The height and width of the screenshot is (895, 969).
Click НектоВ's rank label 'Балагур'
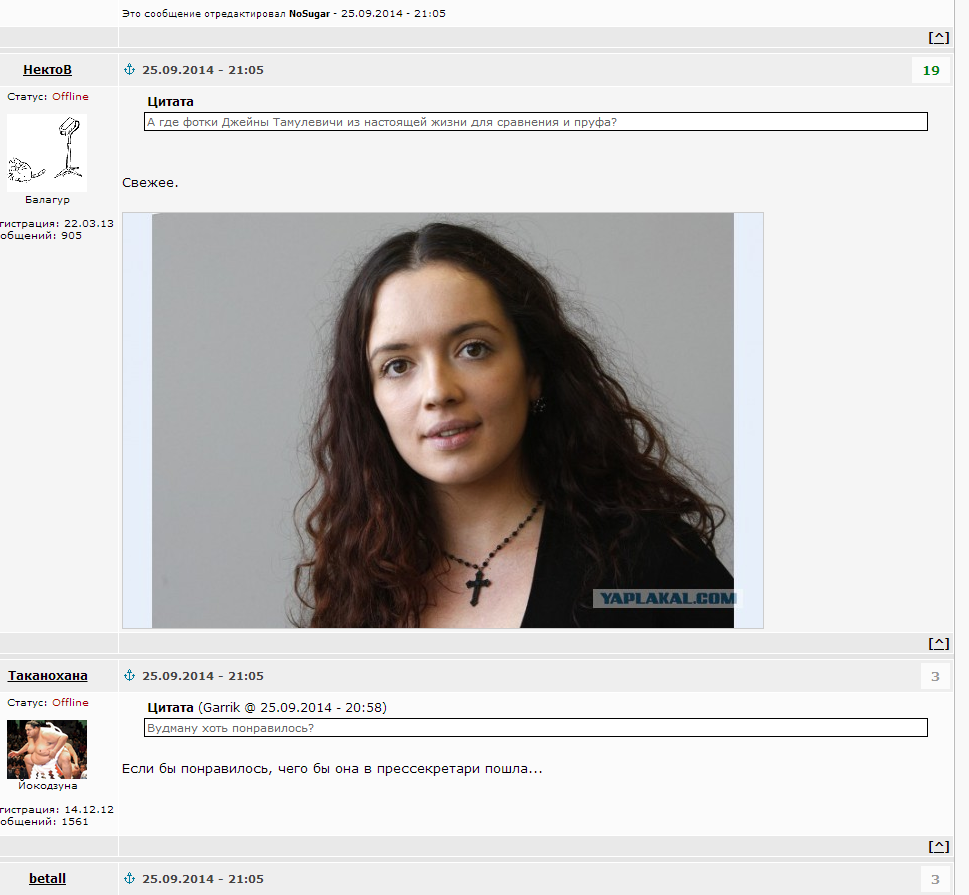pos(48,200)
